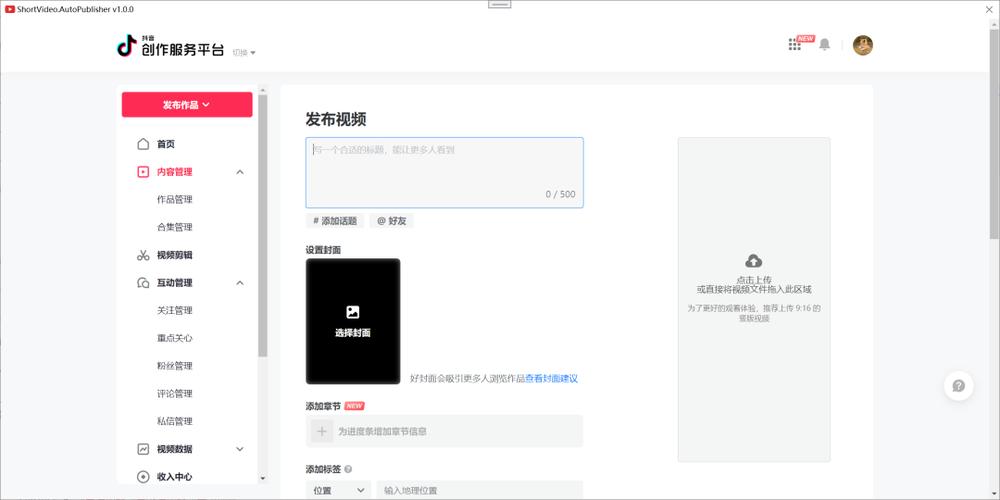Click the 0 / 500 character counter
1000x500 pixels.
(x=560, y=194)
